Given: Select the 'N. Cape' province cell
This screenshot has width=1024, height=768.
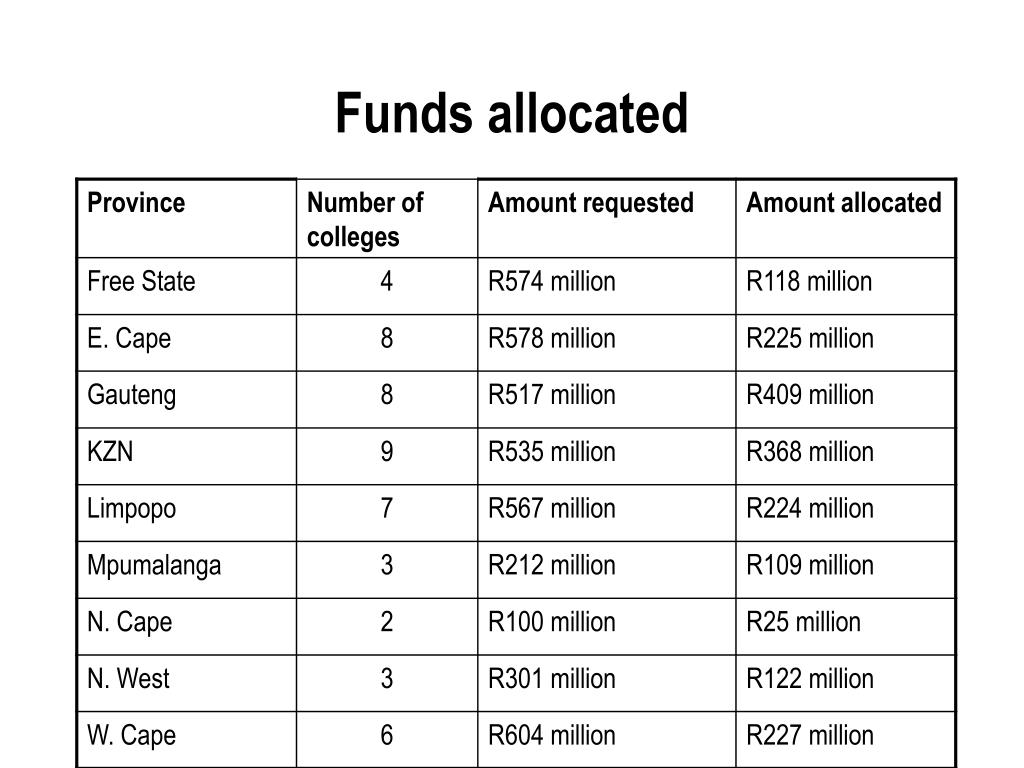Looking at the screenshot, I should [x=187, y=626].
